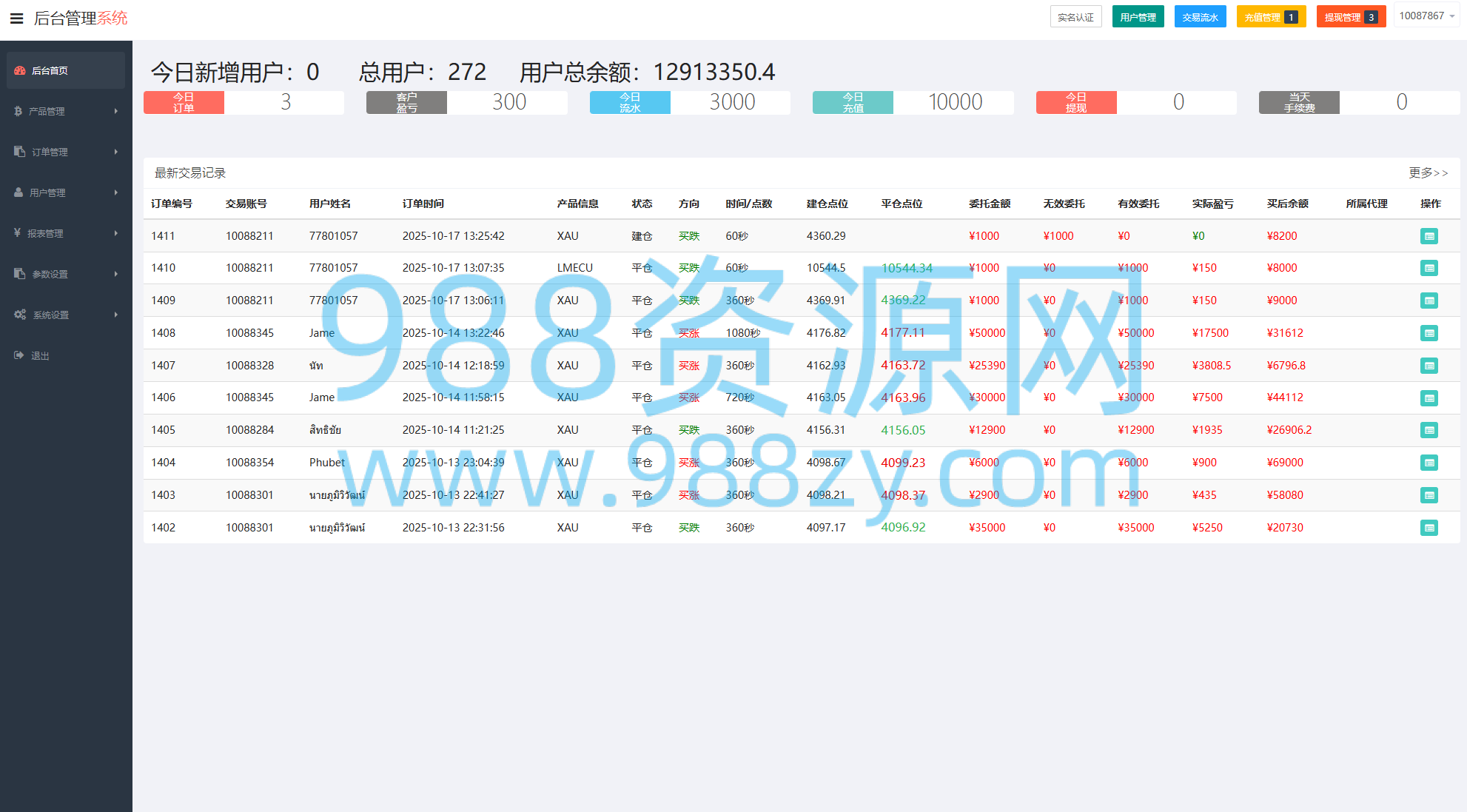This screenshot has height=812, width=1467.
Task: Click the 后台首页 dashboard icon
Action: (x=20, y=70)
